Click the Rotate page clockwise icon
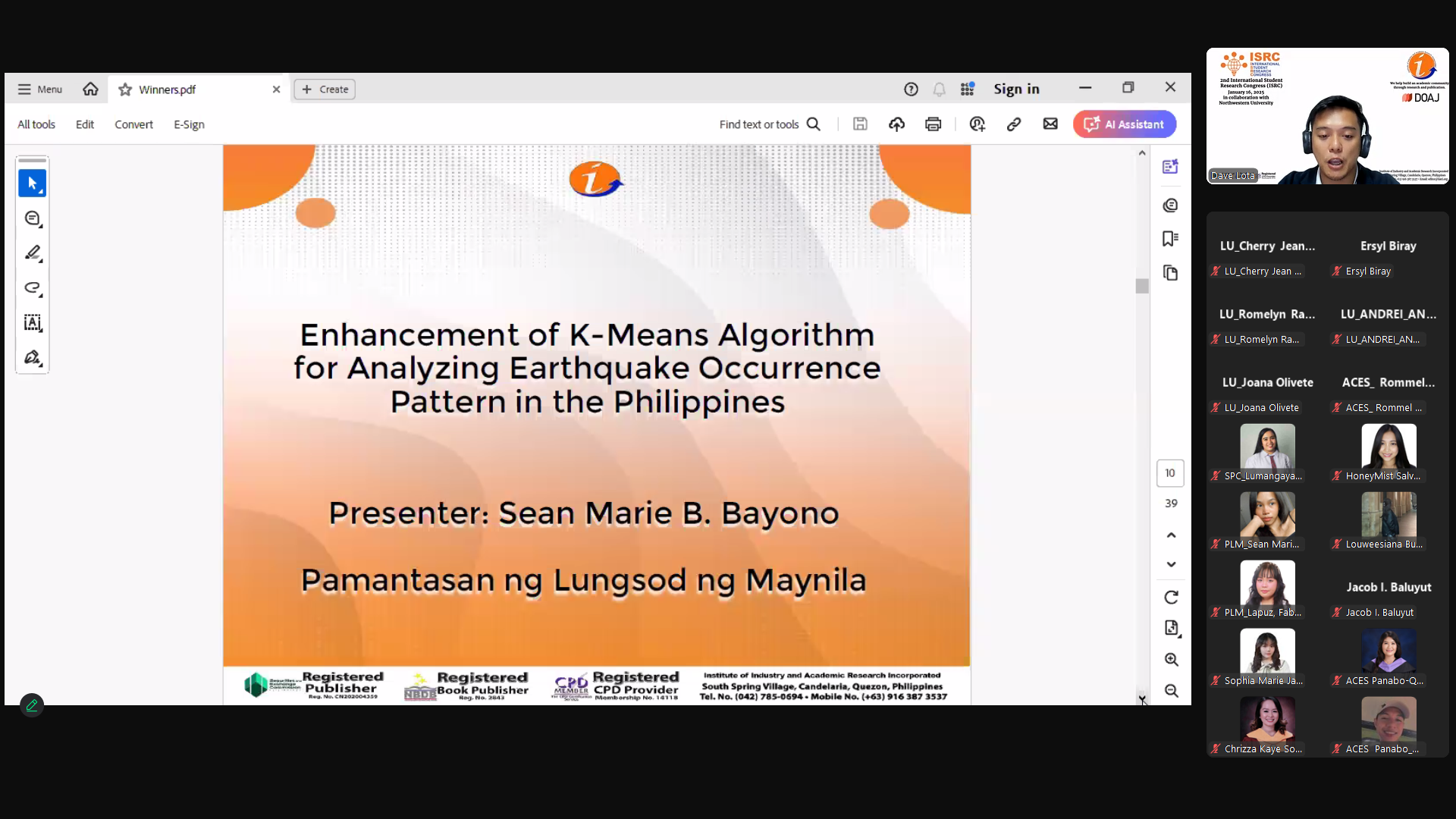The width and height of the screenshot is (1456, 819). tap(1171, 598)
